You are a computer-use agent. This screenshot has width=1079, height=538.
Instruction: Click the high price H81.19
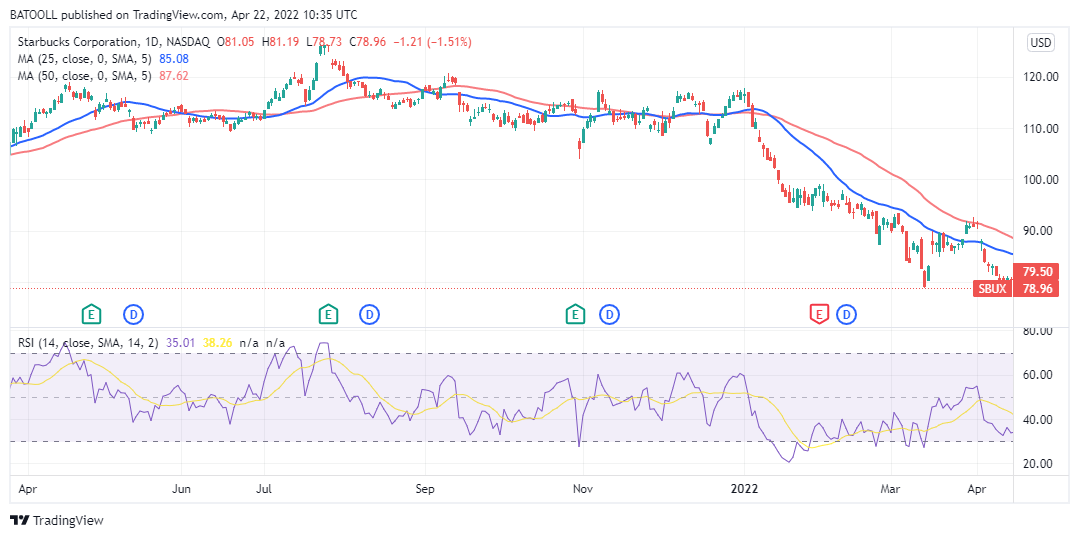281,42
